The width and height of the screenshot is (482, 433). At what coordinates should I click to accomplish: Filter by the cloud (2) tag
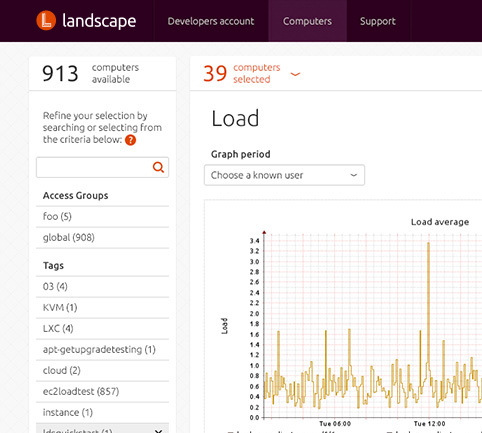click(x=102, y=371)
